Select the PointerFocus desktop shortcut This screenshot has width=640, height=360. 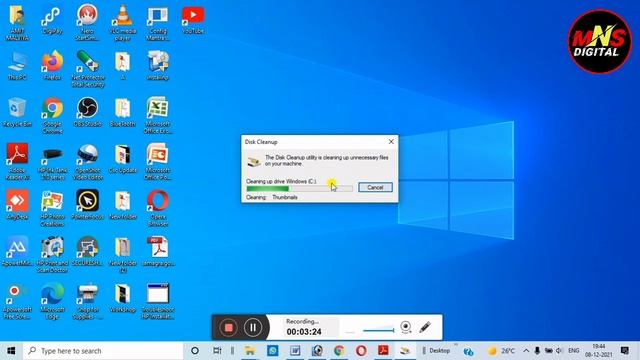click(x=87, y=205)
